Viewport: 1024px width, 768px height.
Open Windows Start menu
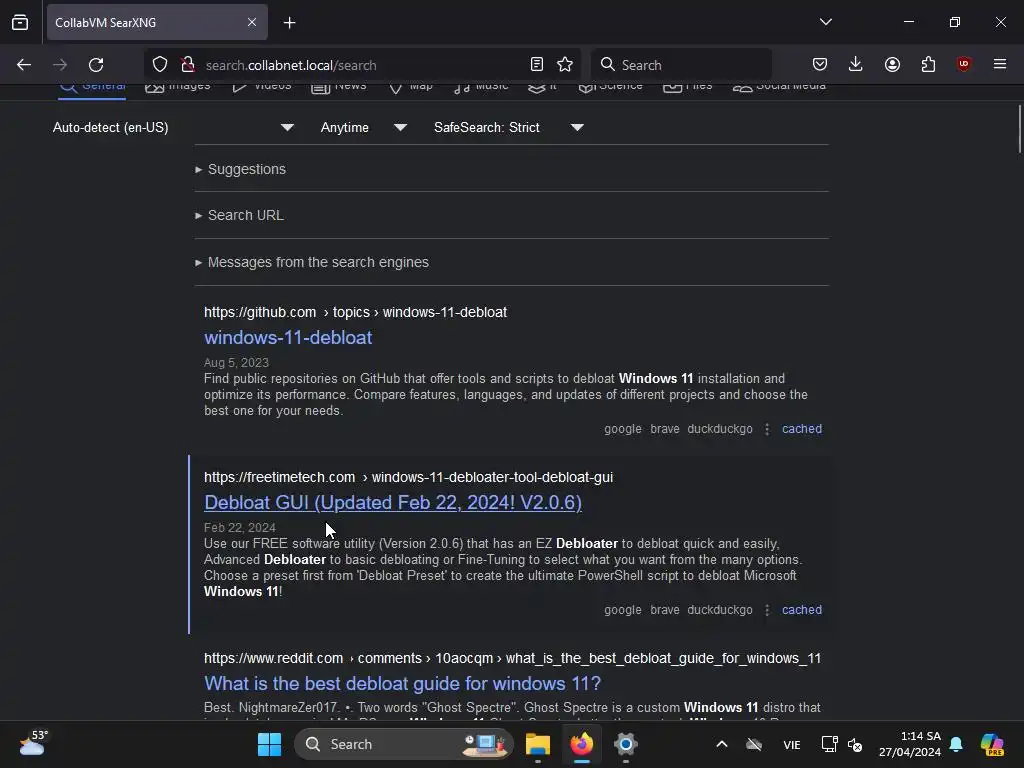tap(269, 744)
